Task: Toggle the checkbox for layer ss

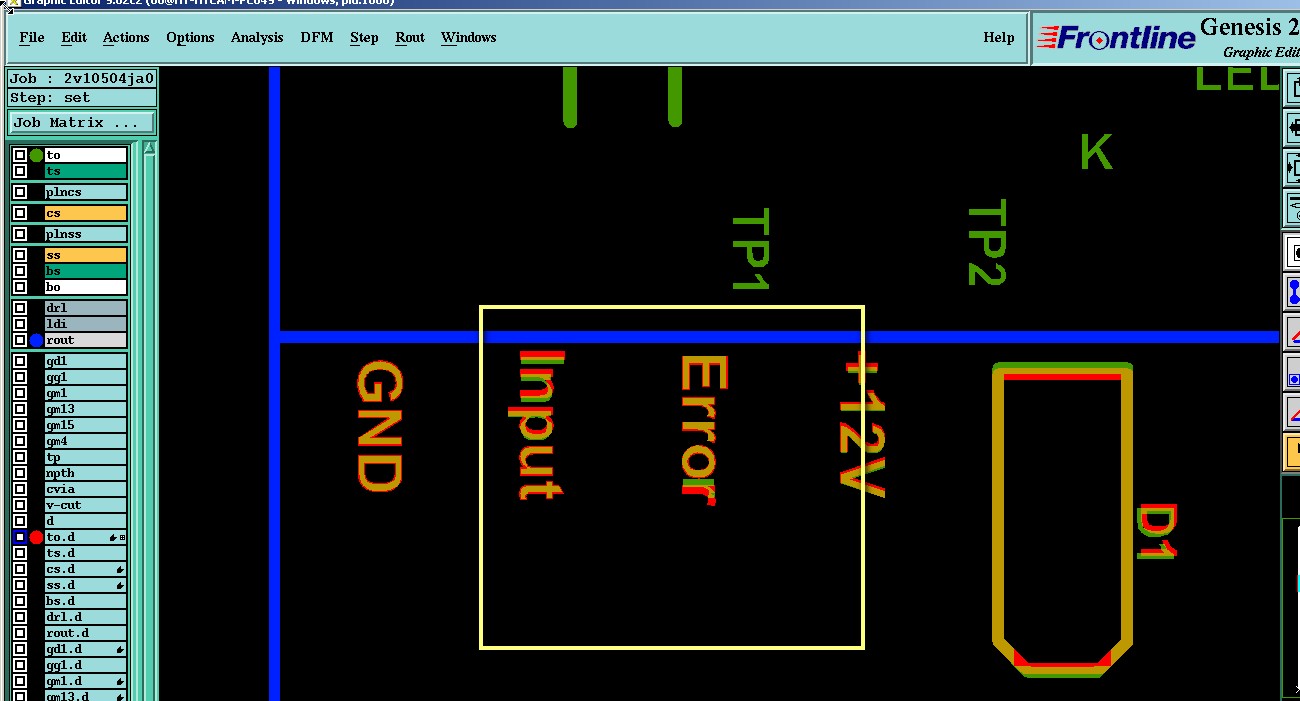Action: [x=20, y=255]
